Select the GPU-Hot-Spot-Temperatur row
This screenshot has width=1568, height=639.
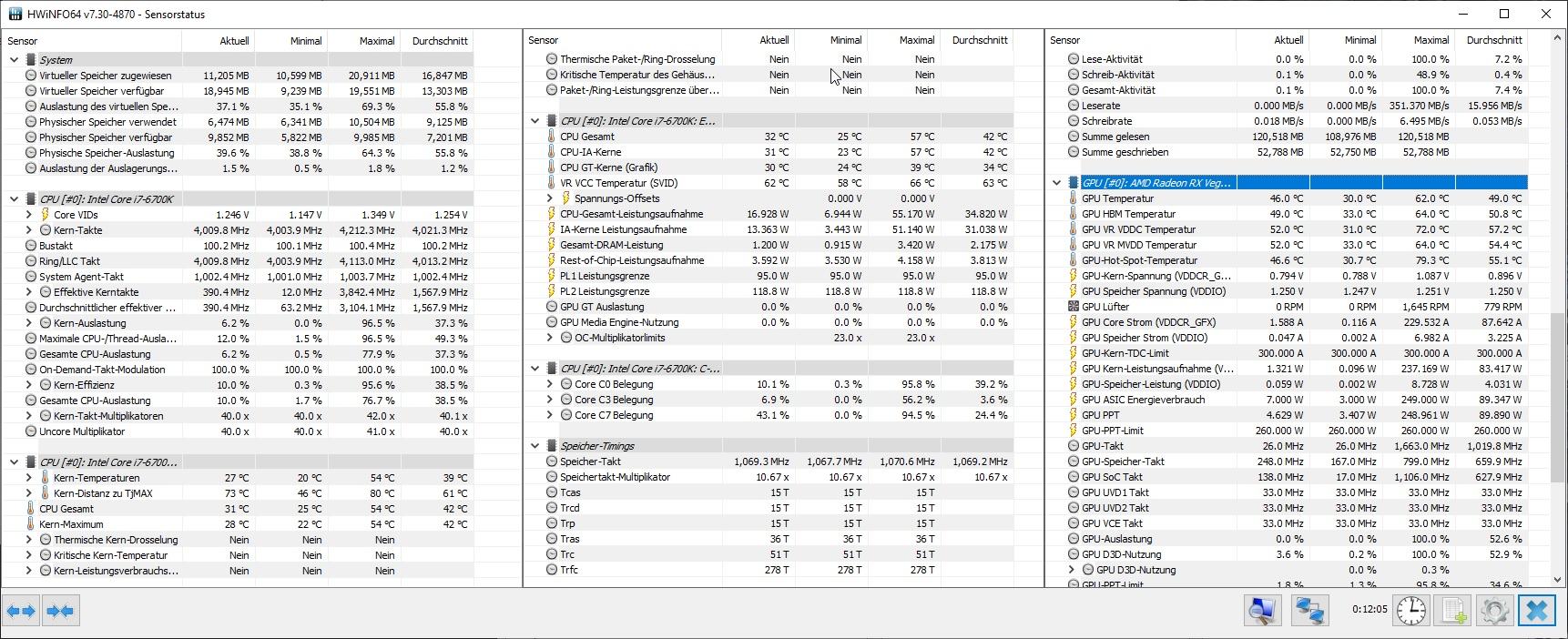pos(1288,260)
